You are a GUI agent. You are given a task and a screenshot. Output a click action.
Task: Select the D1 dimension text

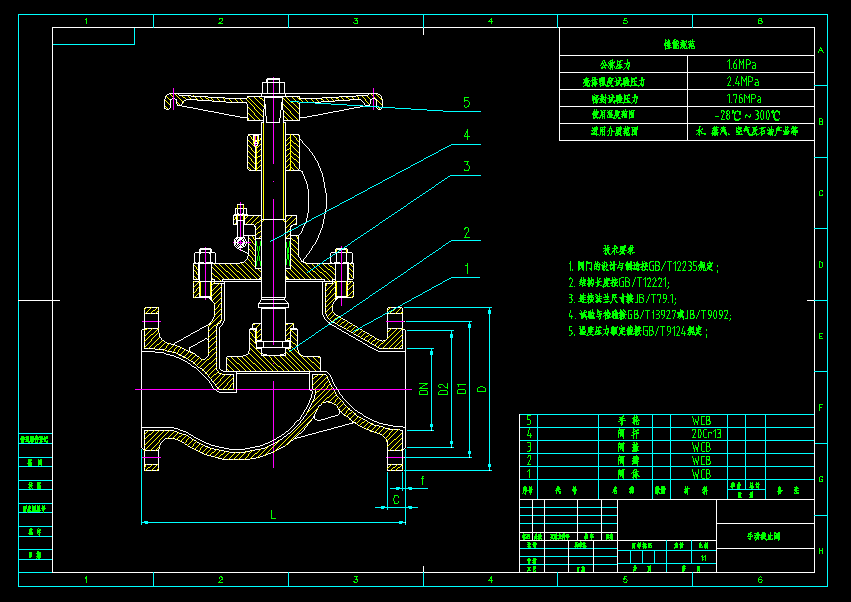462,389
